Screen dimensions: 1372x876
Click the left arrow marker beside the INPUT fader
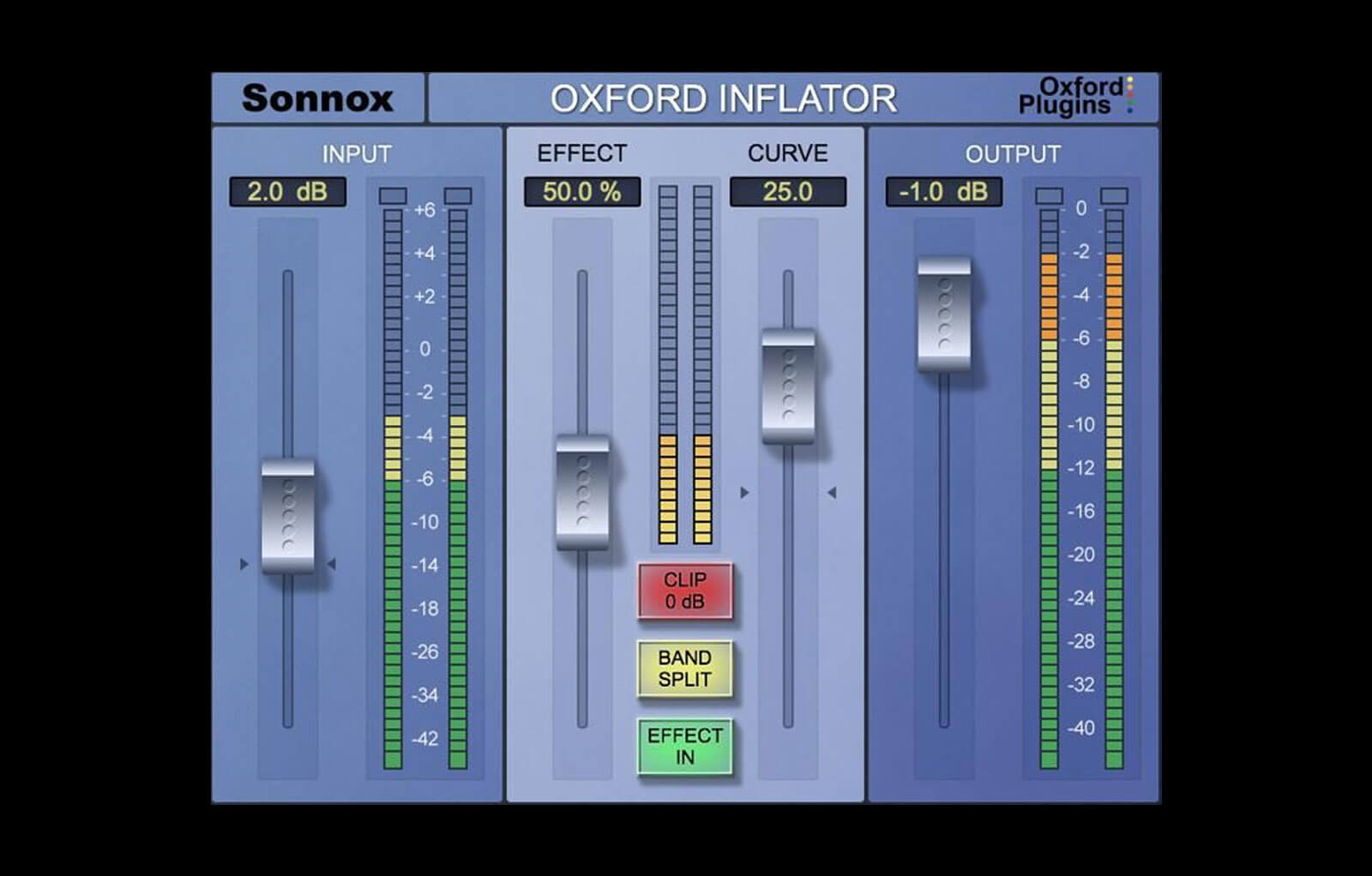245,563
